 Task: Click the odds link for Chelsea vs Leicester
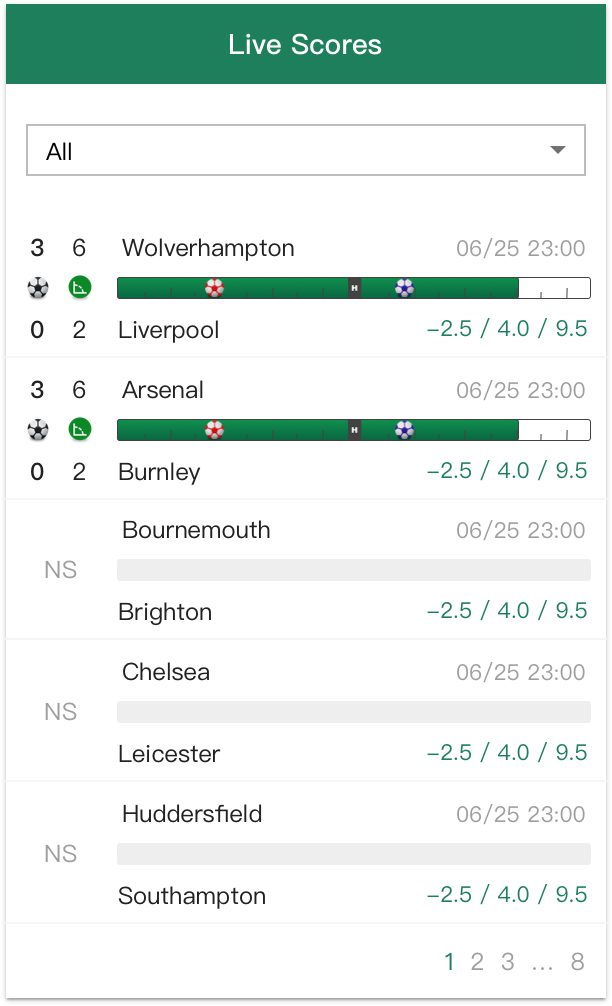point(510,753)
